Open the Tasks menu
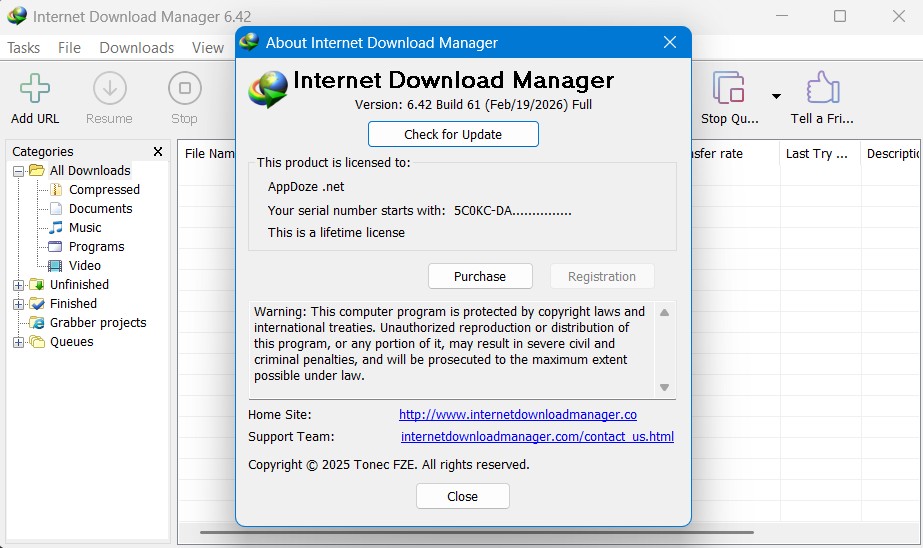The image size is (923, 548). click(24, 48)
